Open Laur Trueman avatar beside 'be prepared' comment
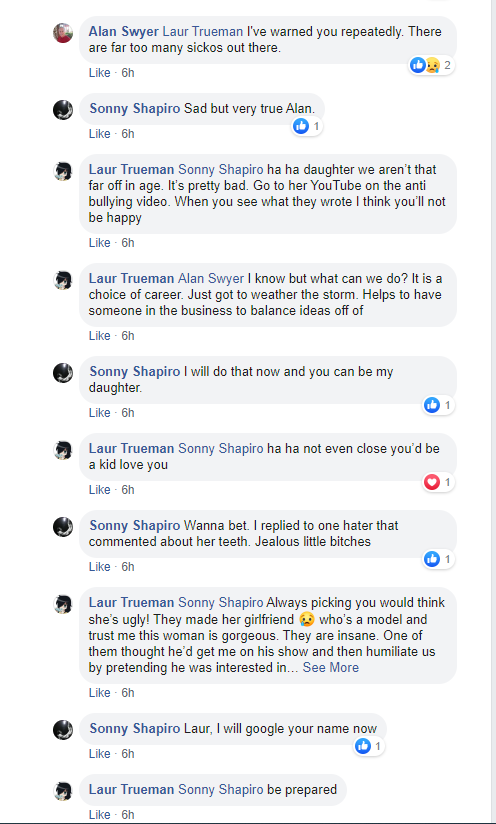496x824 pixels. [63, 790]
